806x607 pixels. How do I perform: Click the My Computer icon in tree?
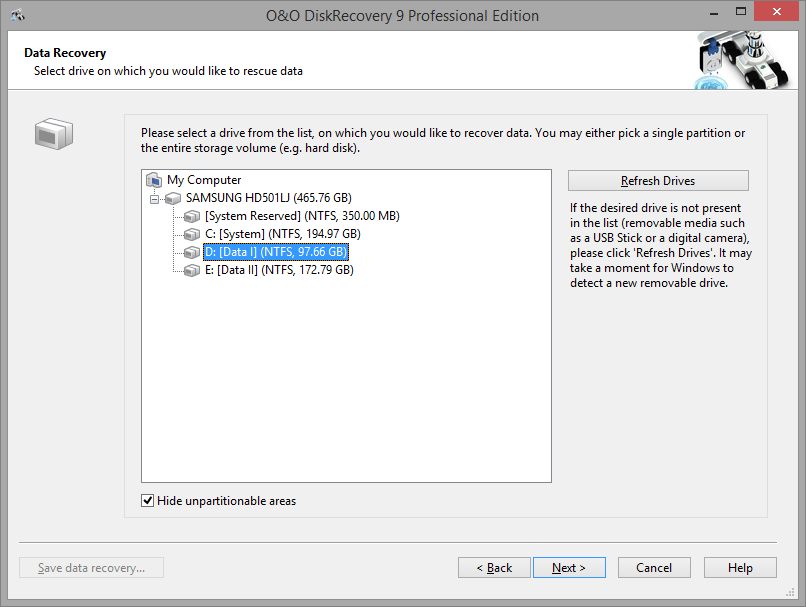pos(154,180)
